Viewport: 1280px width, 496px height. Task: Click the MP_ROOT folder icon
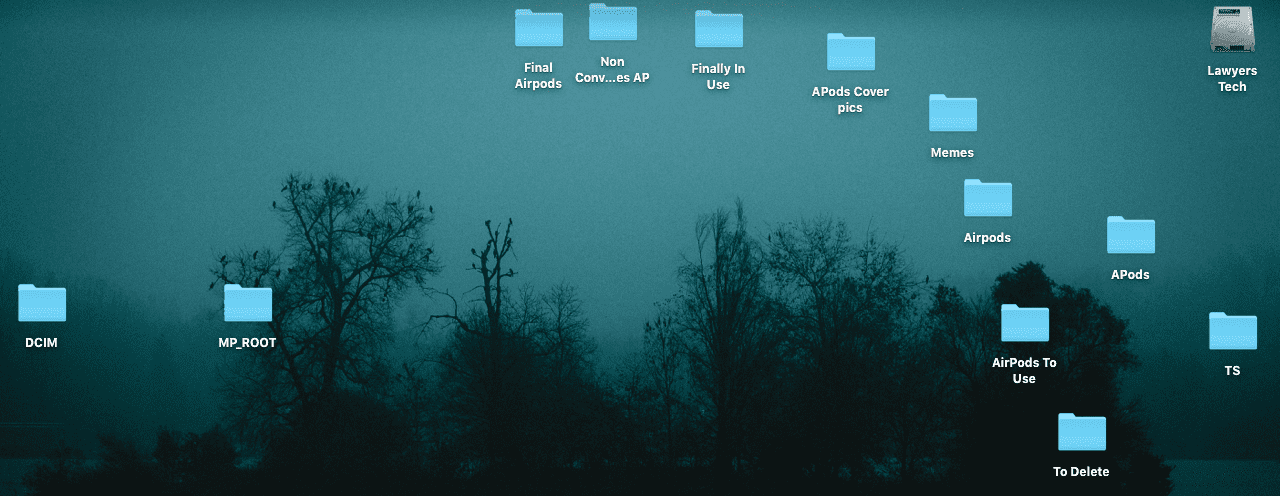point(248,303)
